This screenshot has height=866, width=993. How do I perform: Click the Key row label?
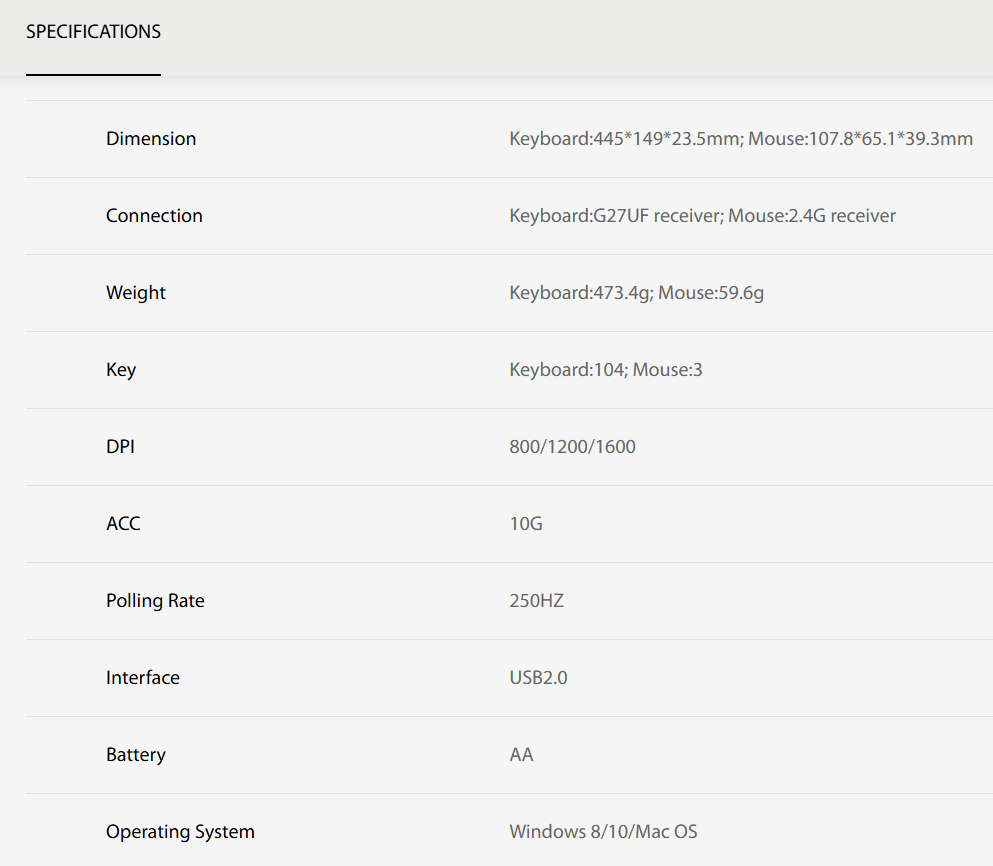click(x=121, y=370)
